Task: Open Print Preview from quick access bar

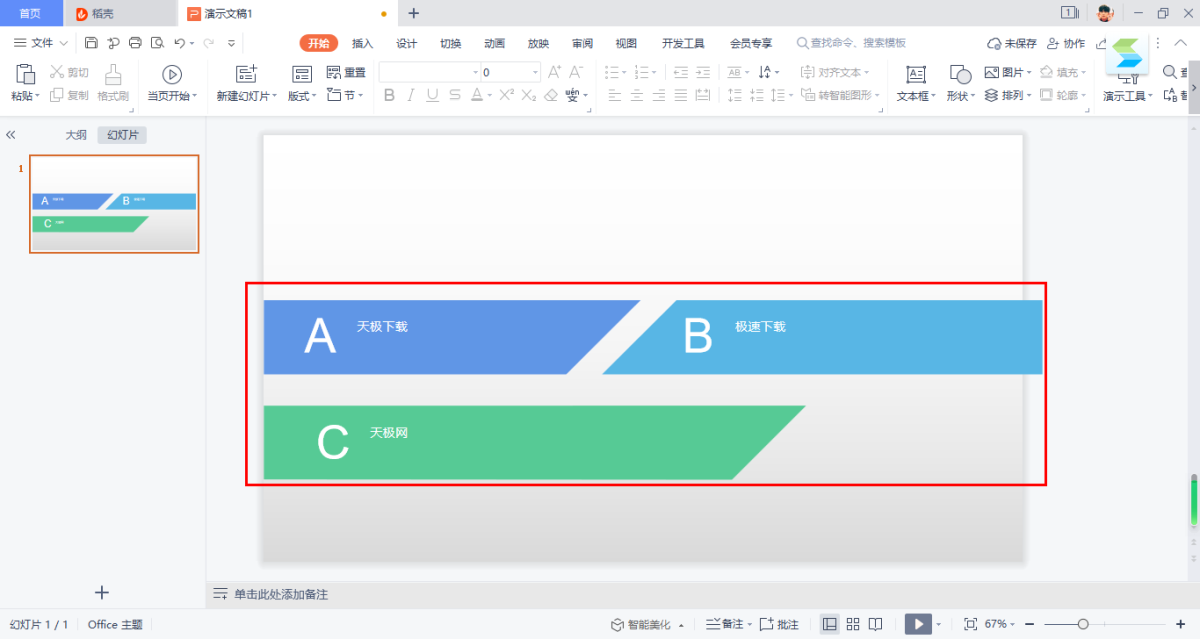Action: 157,43
